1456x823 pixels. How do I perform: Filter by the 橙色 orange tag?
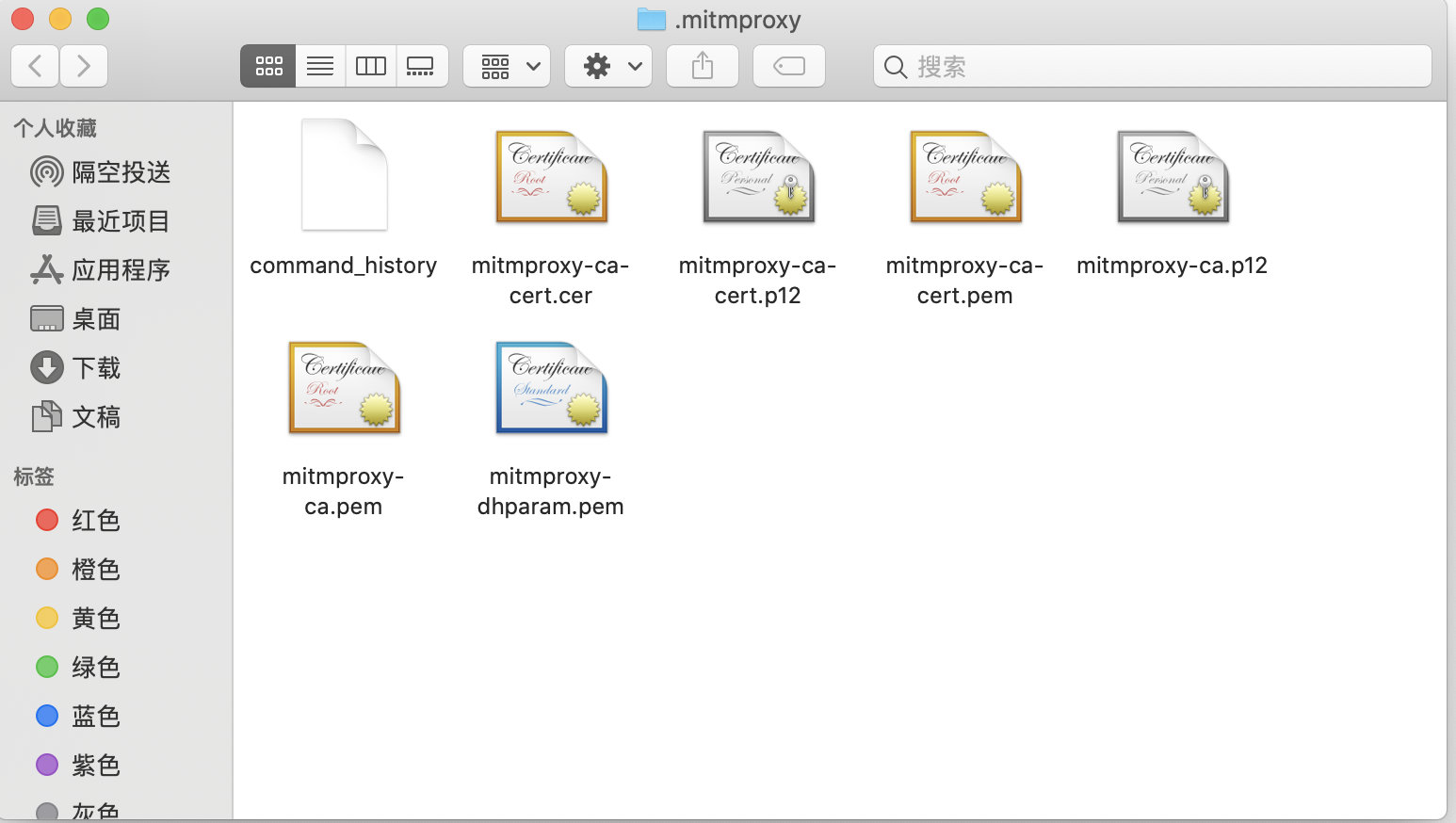(117, 570)
